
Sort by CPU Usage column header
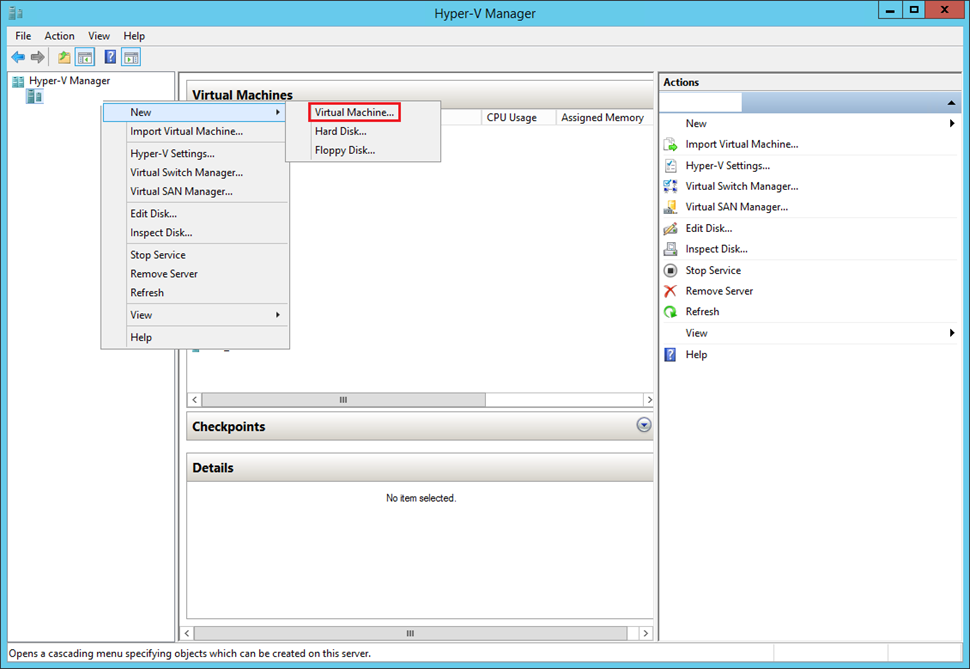pyautogui.click(x=518, y=118)
